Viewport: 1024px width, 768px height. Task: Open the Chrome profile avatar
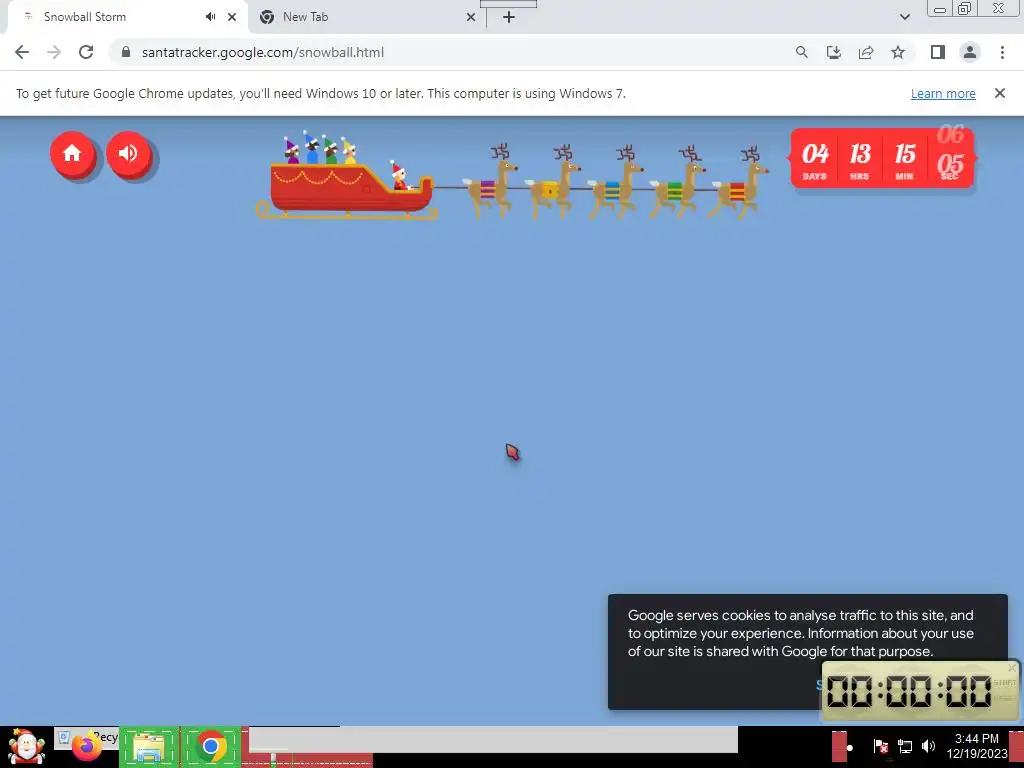point(970,52)
